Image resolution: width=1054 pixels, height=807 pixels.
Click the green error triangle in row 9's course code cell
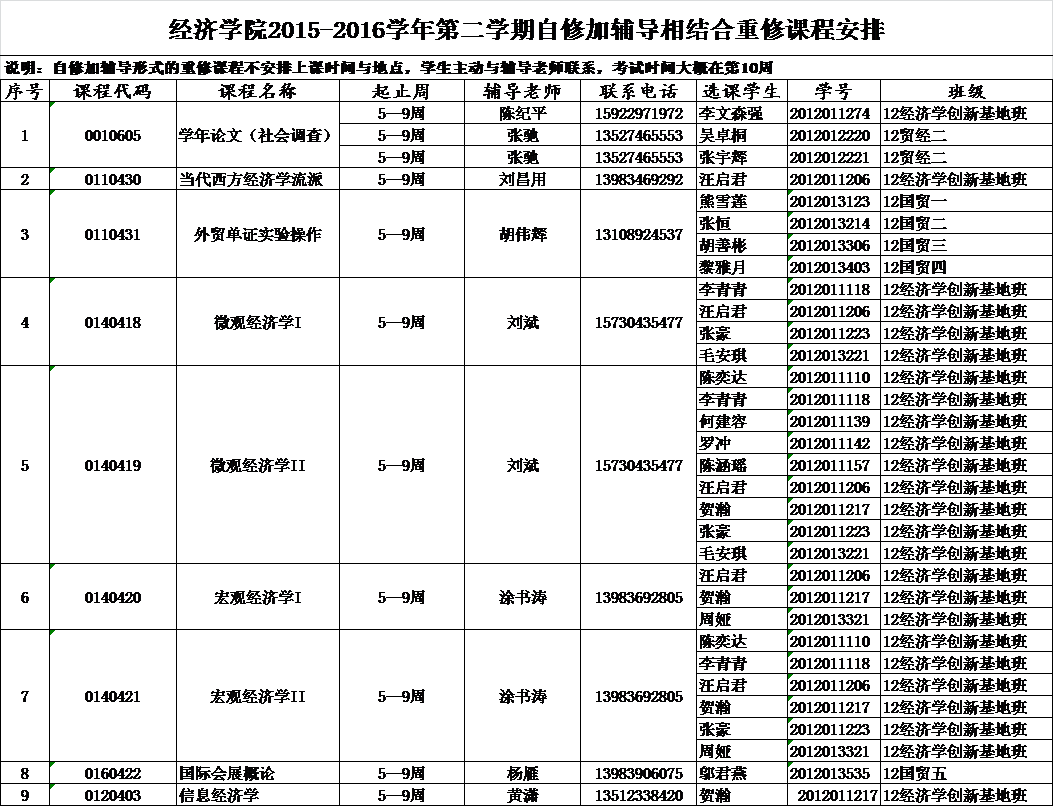point(51,788)
